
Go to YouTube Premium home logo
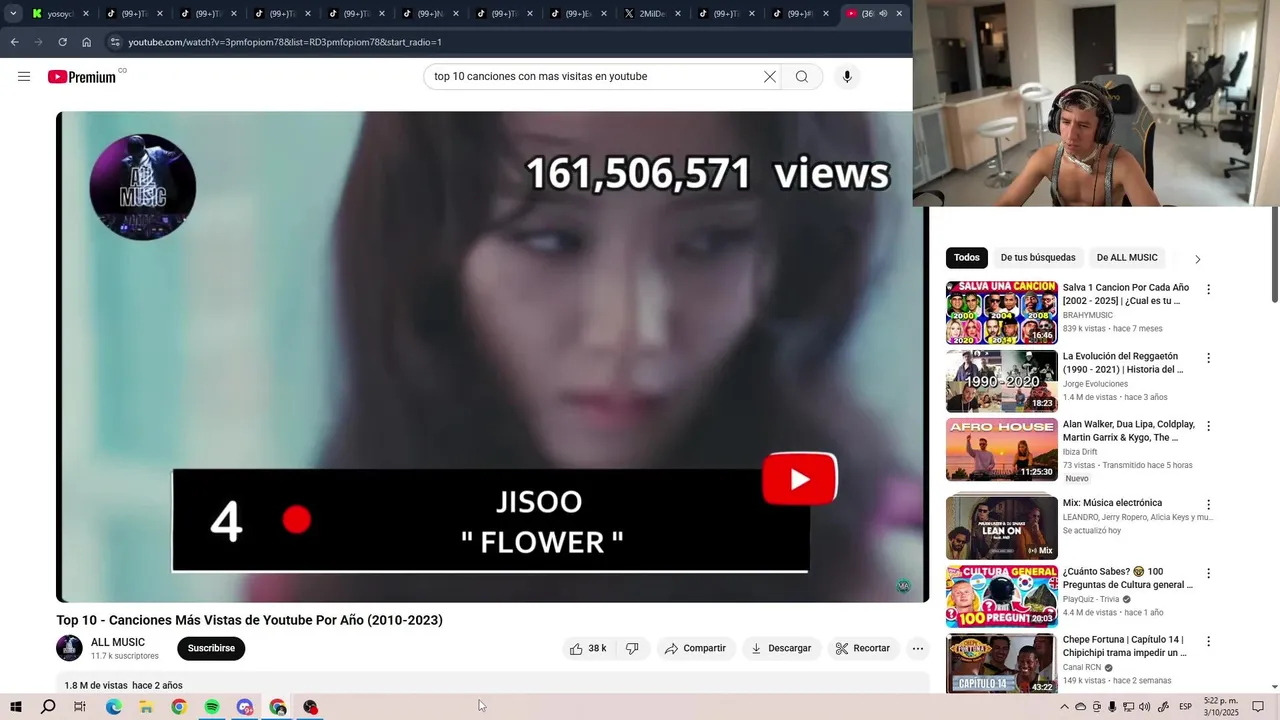pos(82,77)
